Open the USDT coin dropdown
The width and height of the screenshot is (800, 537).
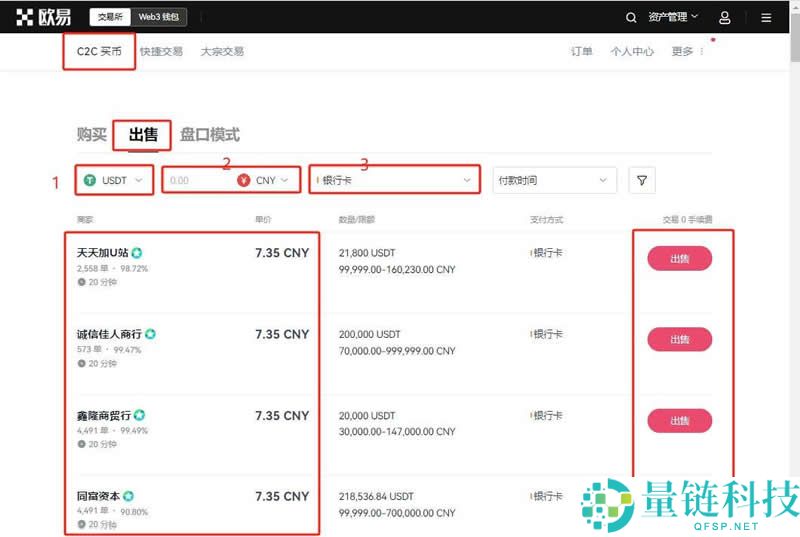point(114,180)
